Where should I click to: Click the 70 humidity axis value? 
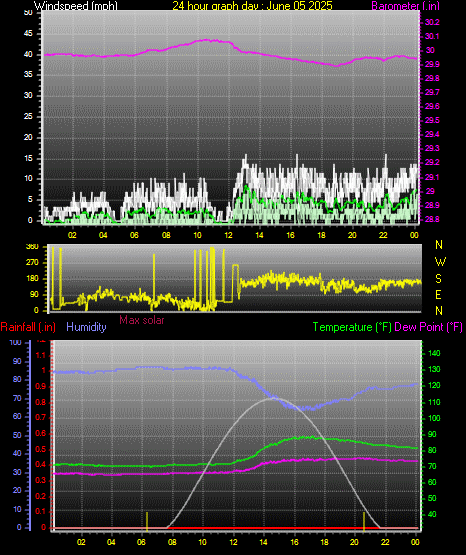point(17,399)
